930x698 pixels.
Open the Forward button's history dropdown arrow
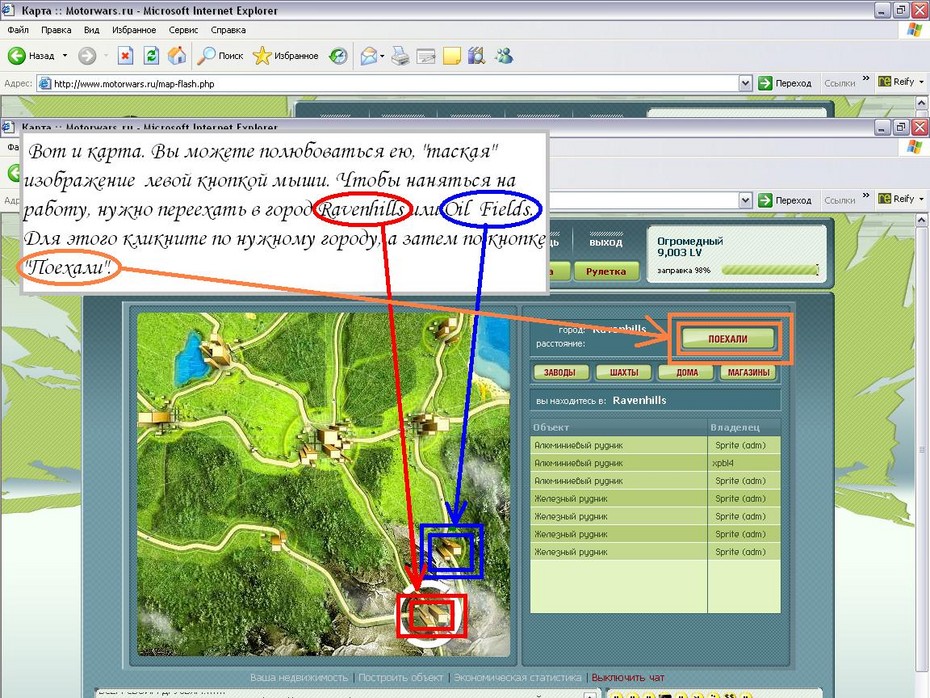(106, 56)
